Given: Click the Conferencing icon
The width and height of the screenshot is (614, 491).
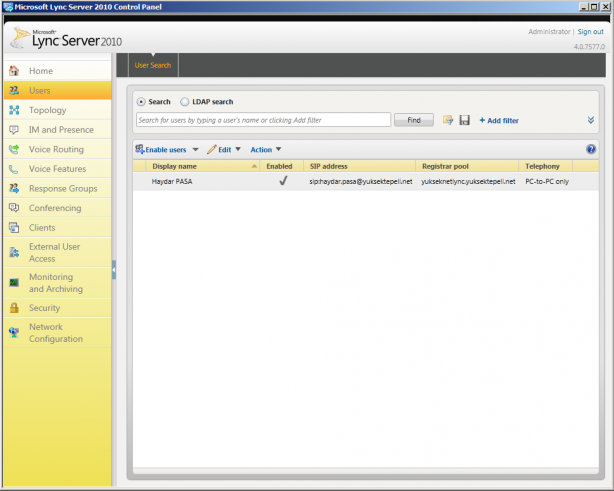Looking at the screenshot, I should click(14, 208).
